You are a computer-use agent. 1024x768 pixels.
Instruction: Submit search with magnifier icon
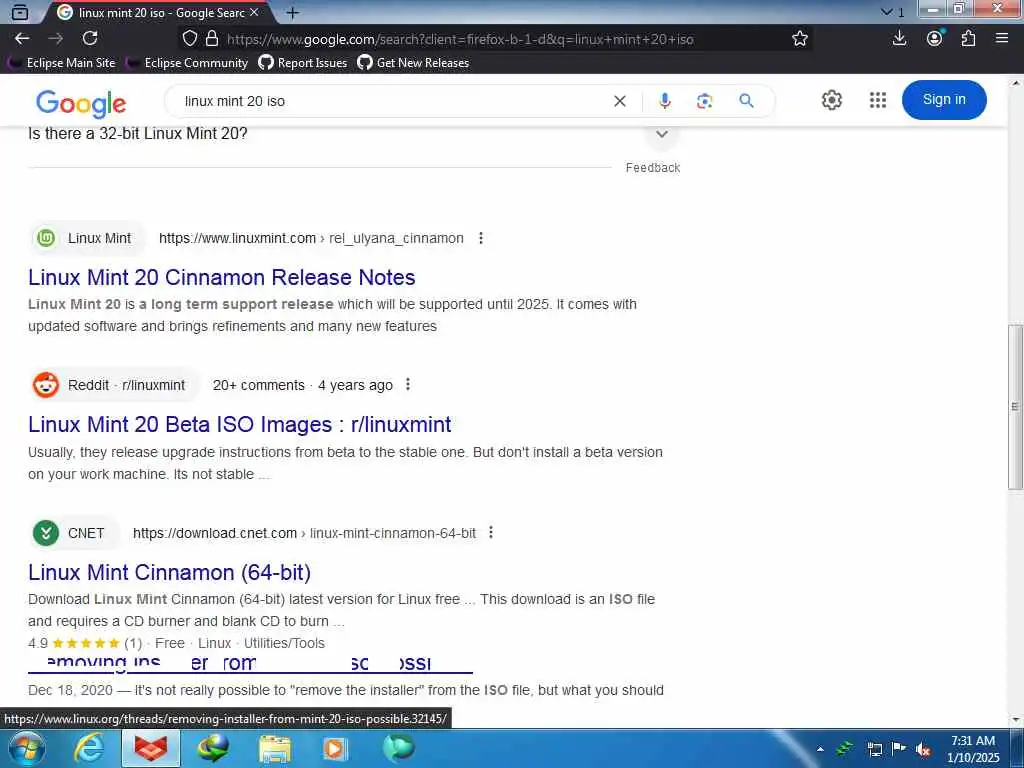[x=746, y=101]
